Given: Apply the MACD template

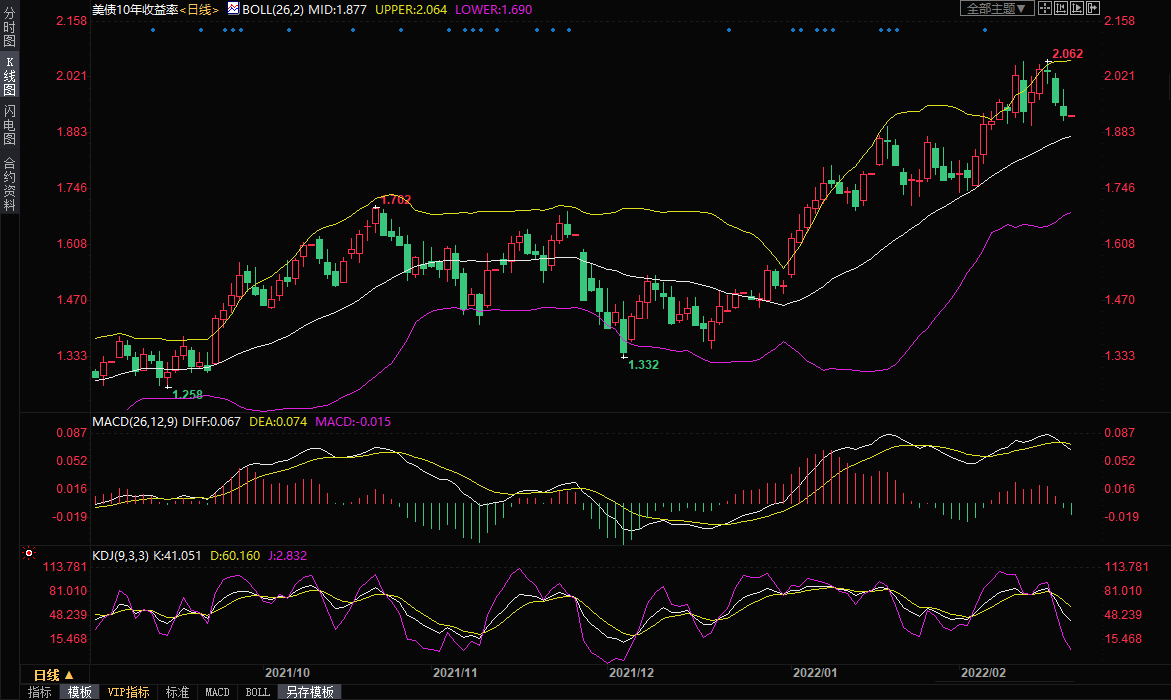Looking at the screenshot, I should pyautogui.click(x=217, y=692).
